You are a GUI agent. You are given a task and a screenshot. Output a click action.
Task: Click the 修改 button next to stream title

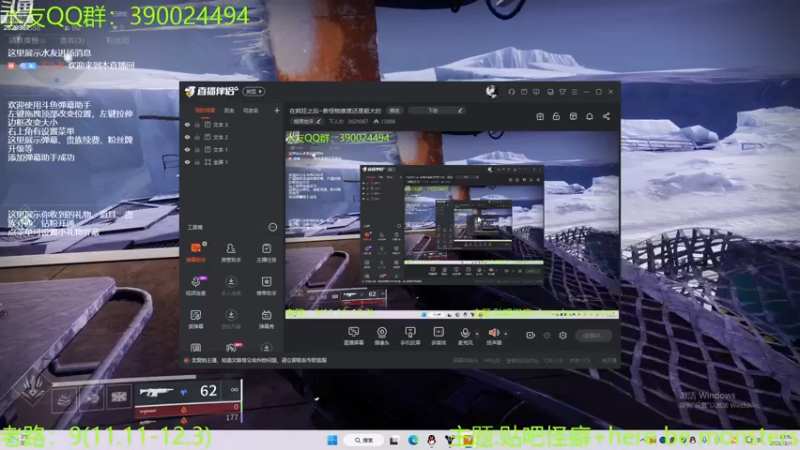(x=395, y=110)
